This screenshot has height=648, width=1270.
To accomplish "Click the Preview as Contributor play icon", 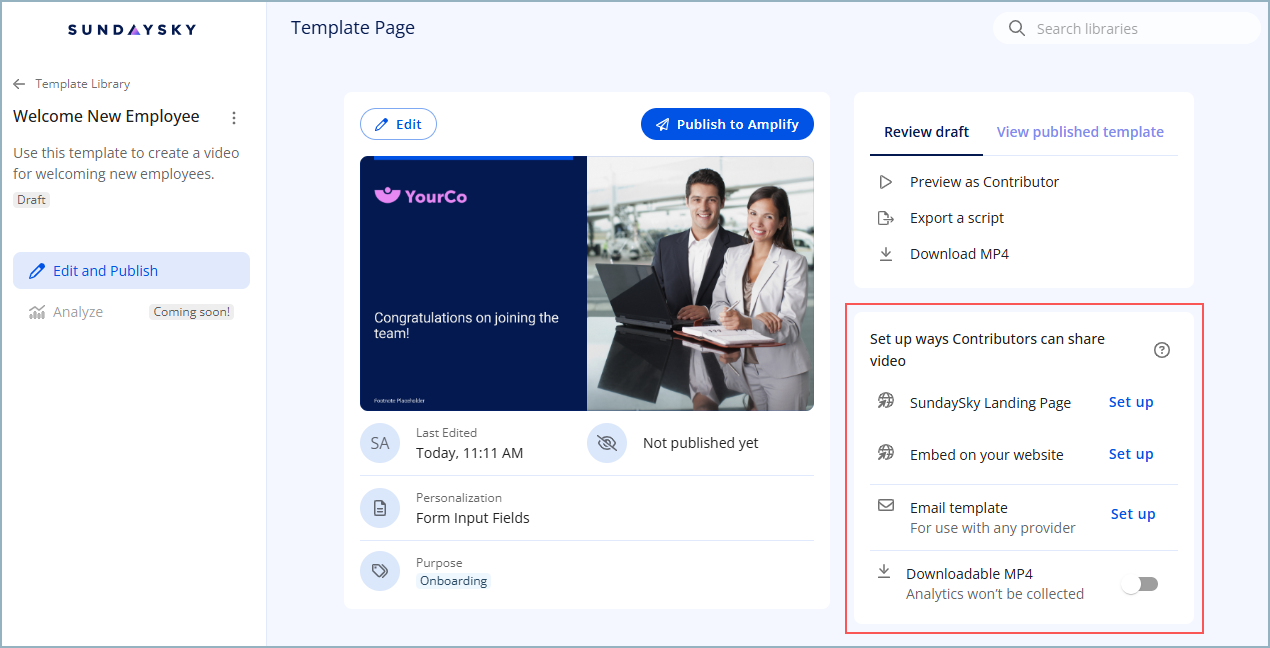I will (885, 182).
